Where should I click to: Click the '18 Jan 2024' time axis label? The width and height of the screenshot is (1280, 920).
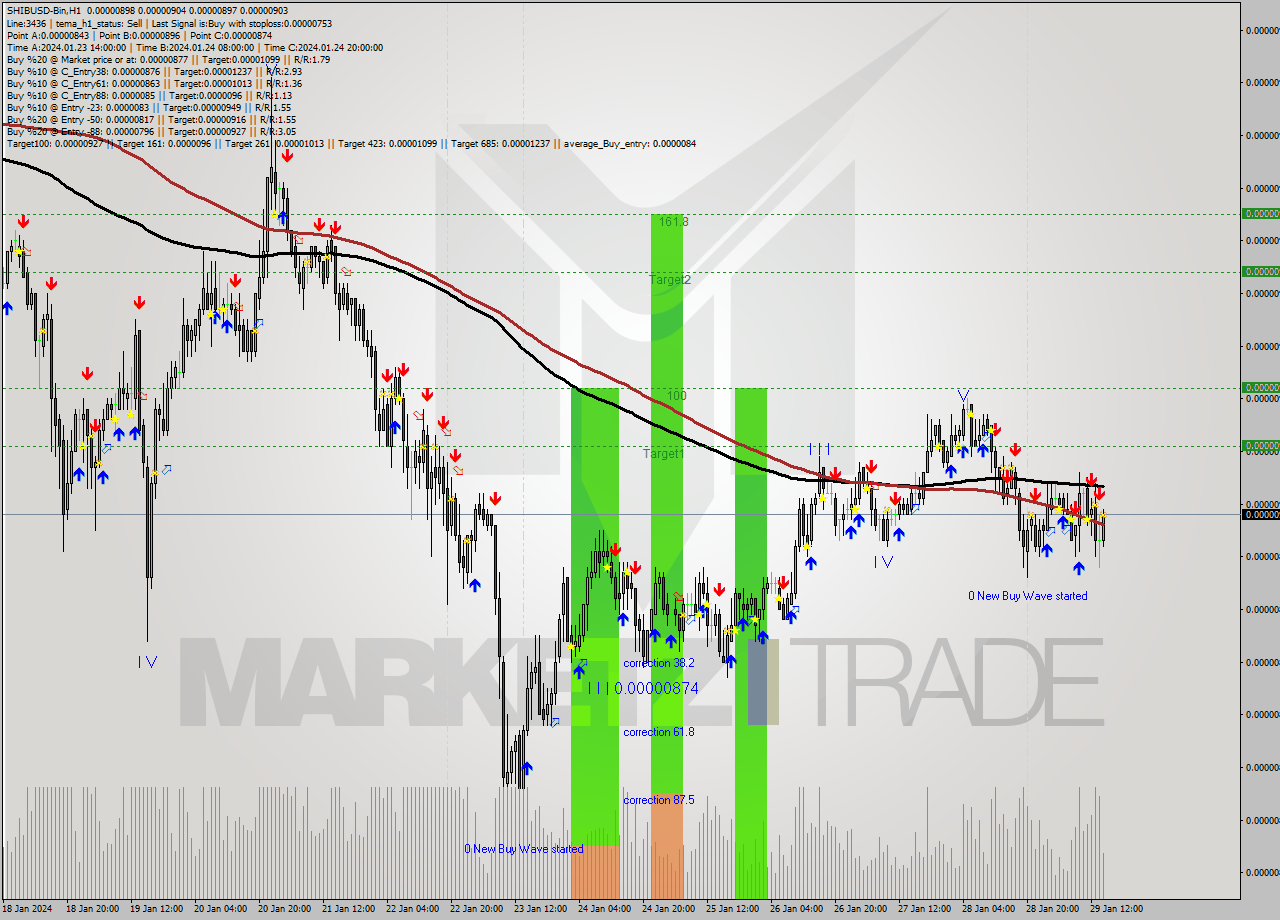click(x=26, y=909)
